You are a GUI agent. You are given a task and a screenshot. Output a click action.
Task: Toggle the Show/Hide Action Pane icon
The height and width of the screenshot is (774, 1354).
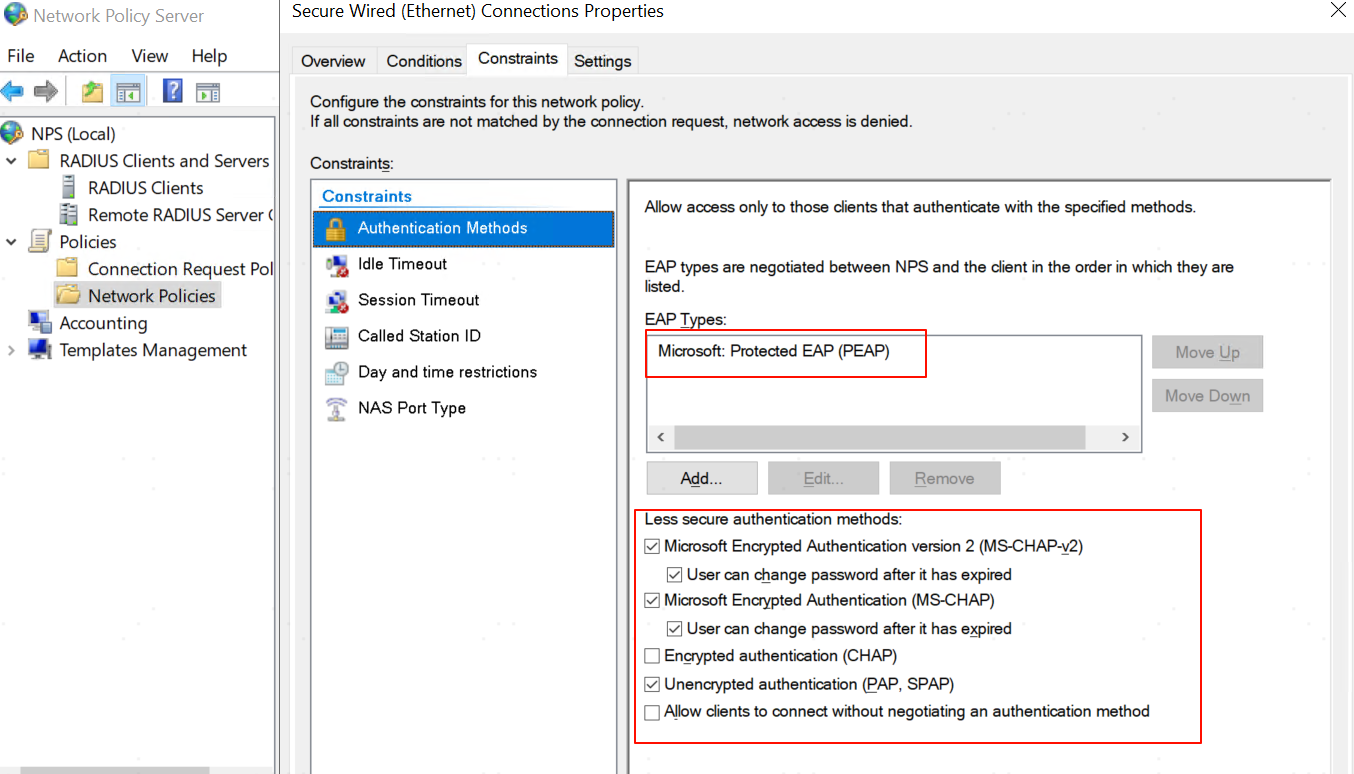click(207, 92)
